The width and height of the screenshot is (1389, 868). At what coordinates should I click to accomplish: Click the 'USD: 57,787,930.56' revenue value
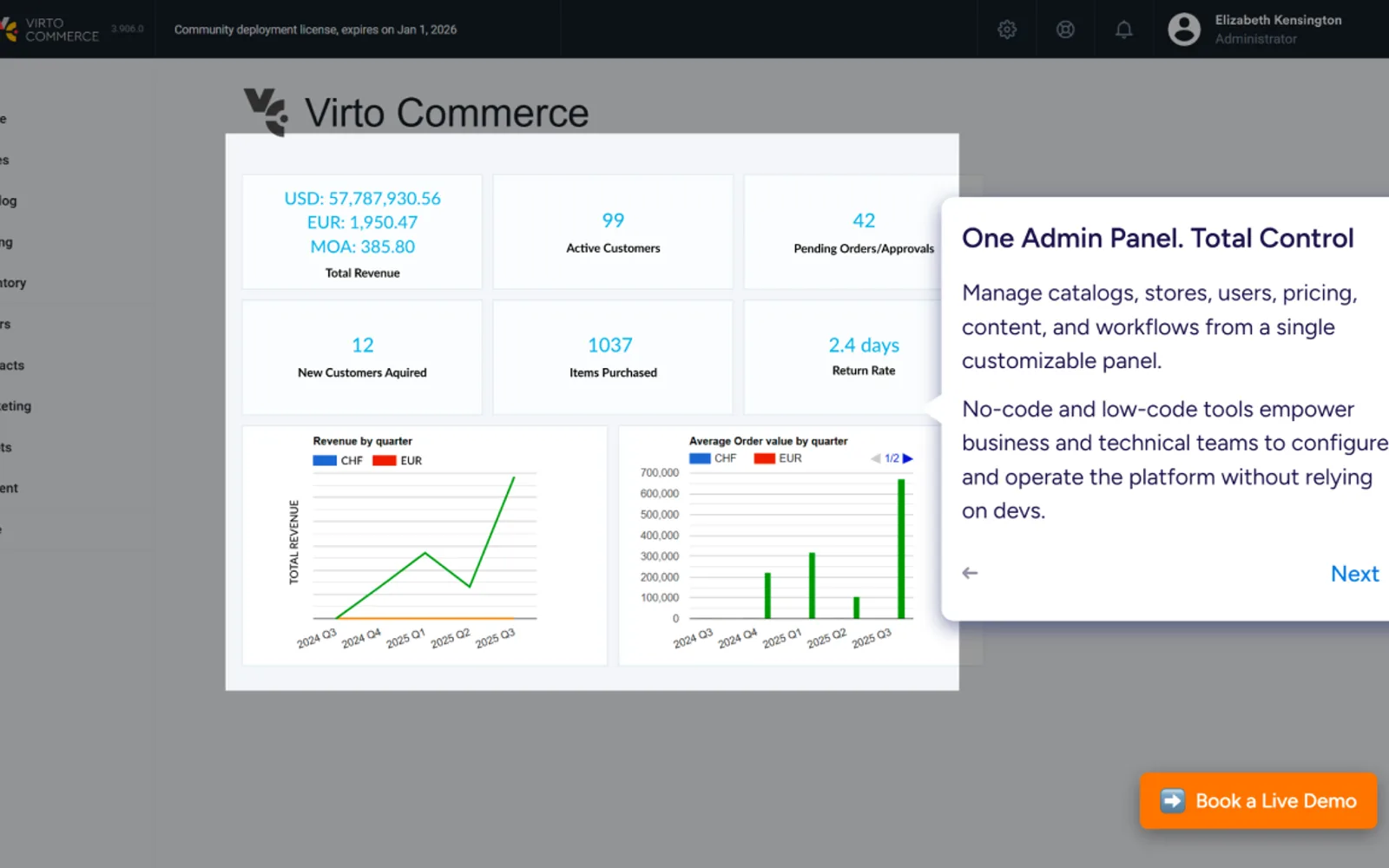362,199
